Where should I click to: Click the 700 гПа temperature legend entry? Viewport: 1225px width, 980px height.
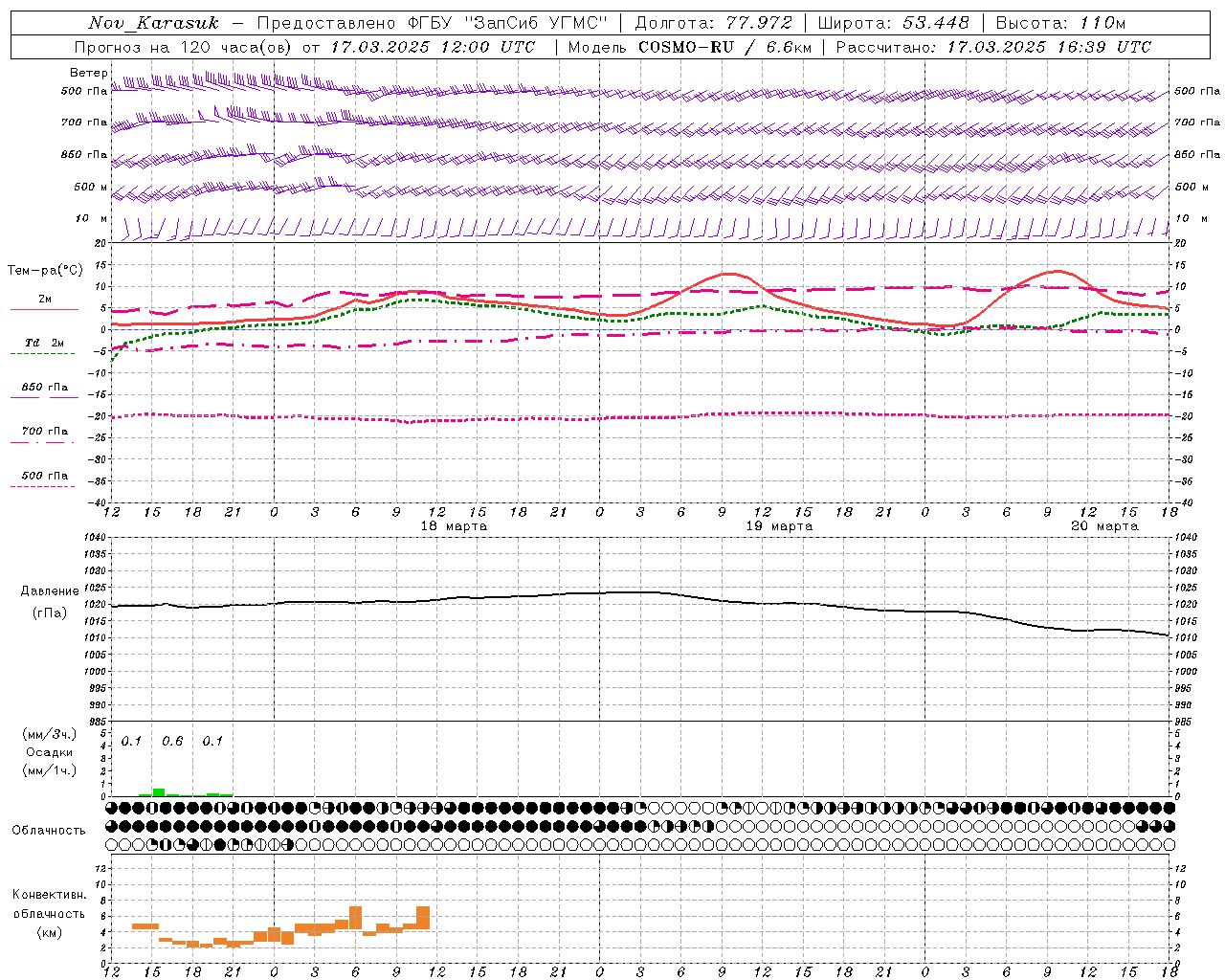click(44, 431)
